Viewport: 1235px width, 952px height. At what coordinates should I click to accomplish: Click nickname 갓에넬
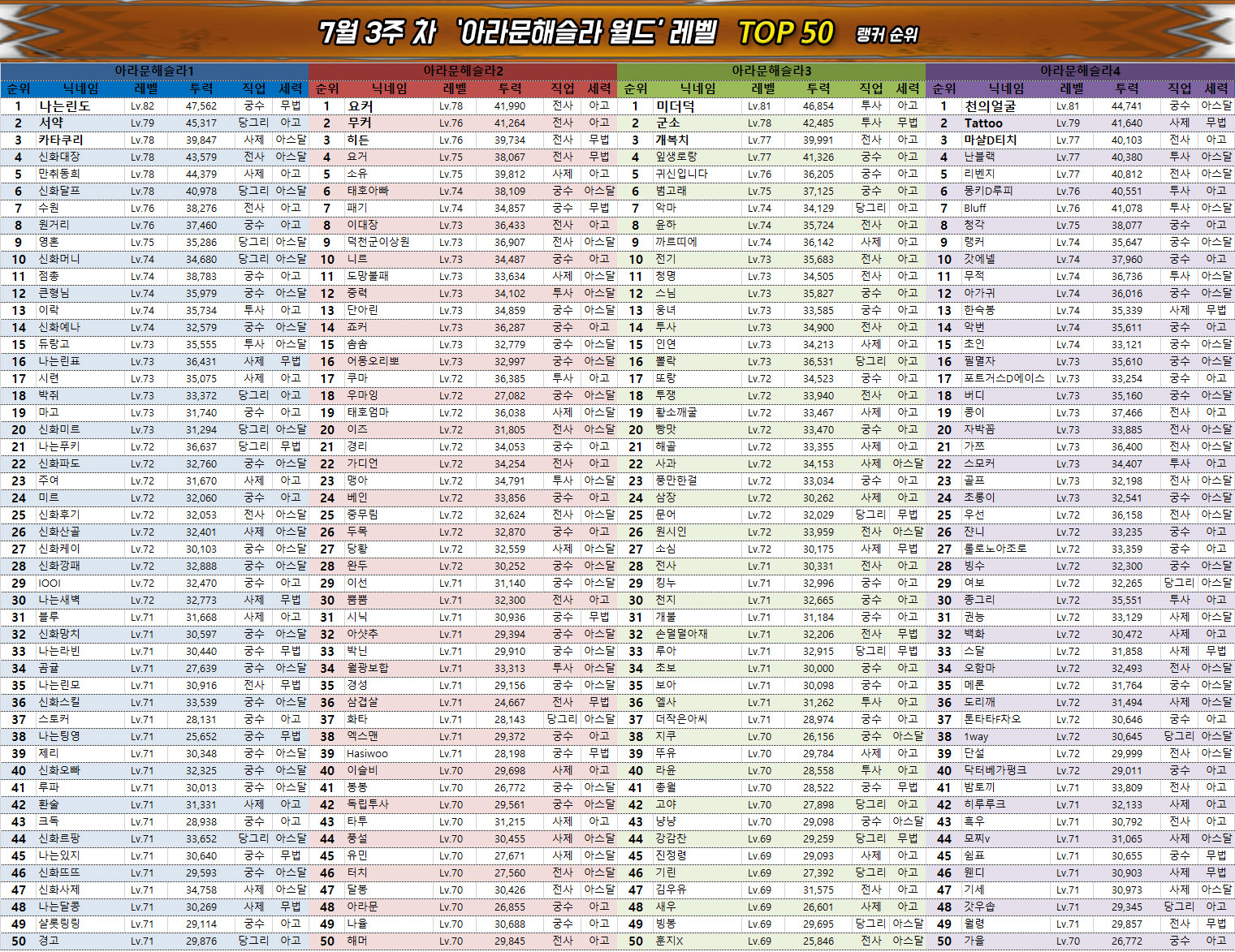(x=980, y=259)
